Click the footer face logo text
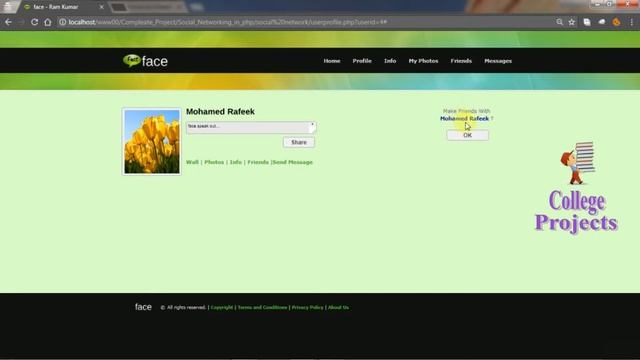This screenshot has height=360, width=640. [x=143, y=307]
